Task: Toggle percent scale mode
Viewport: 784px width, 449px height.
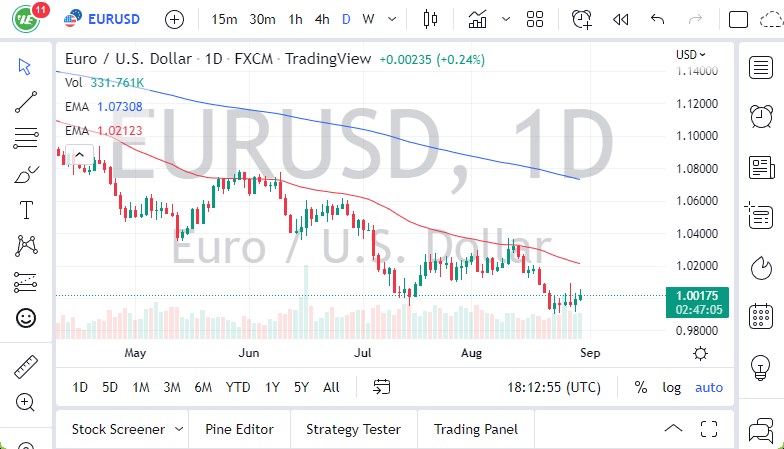Action: click(640, 387)
